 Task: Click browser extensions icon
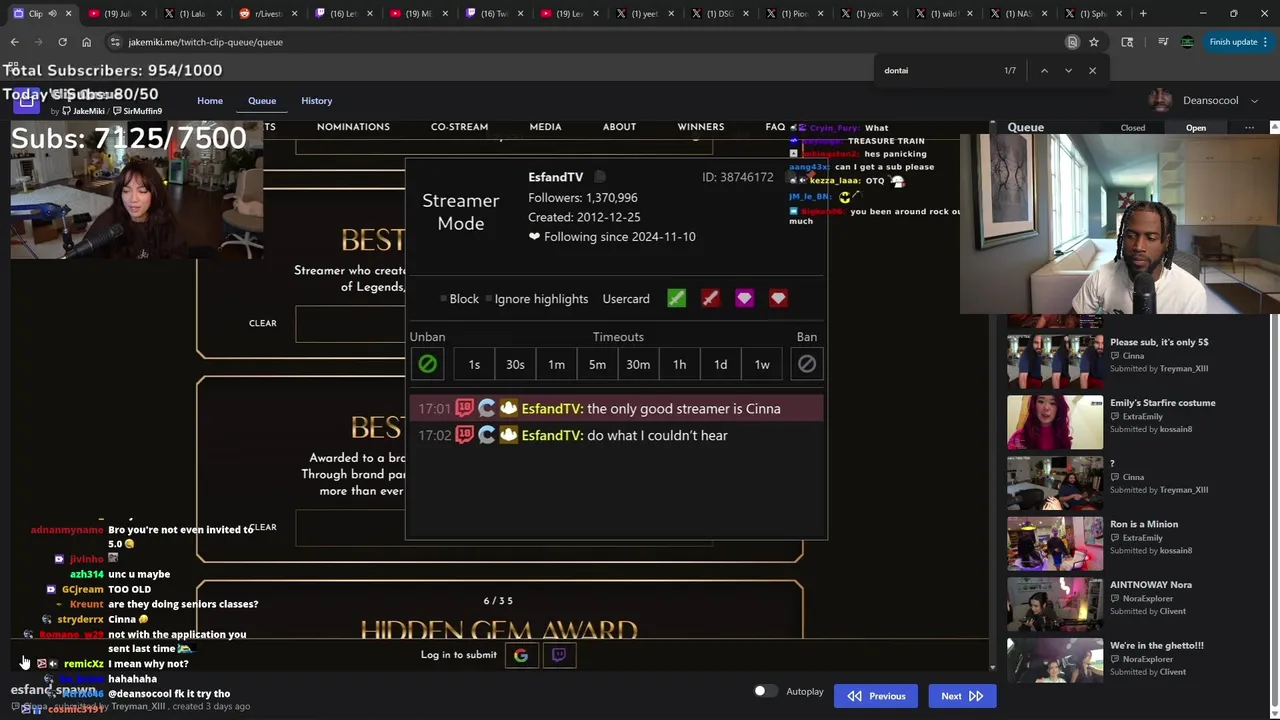1127,42
